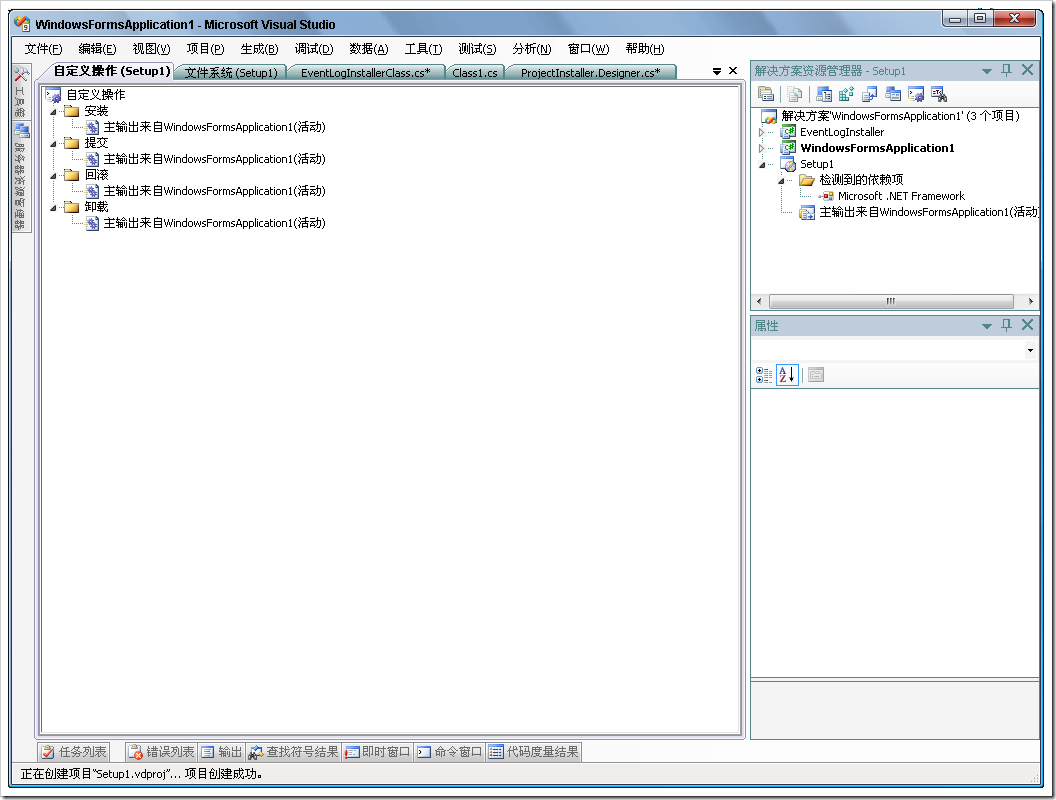Open 解决方案资源管理器 window position menu arrow
This screenshot has width=1056, height=800.
point(987,71)
